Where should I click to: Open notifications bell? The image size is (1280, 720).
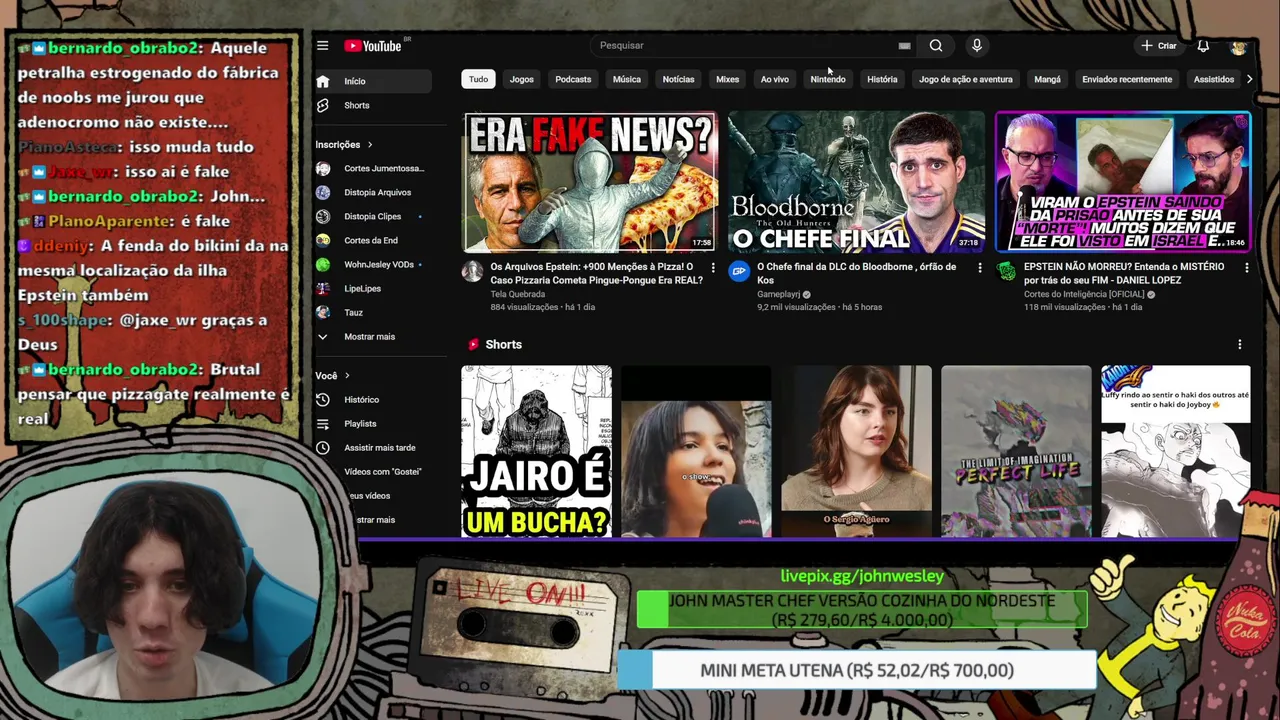[x=1203, y=46]
